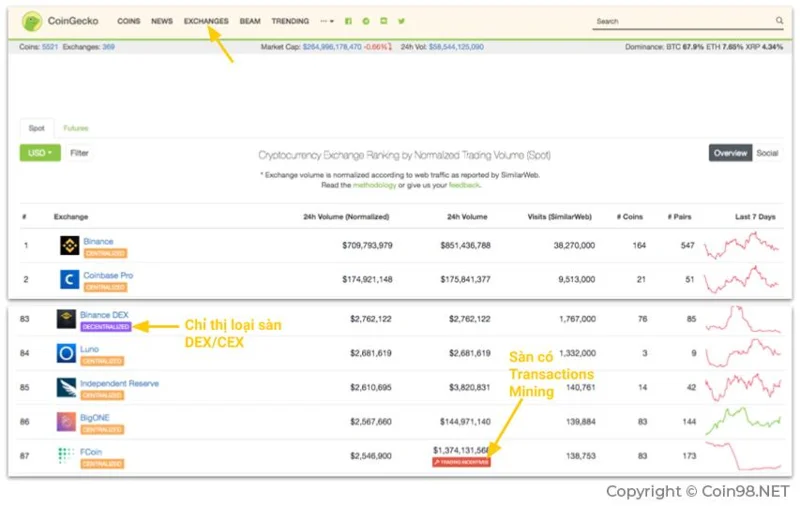The height and width of the screenshot is (506, 800).
Task: Click the BigONE exchange logo
Action: coord(66,421)
